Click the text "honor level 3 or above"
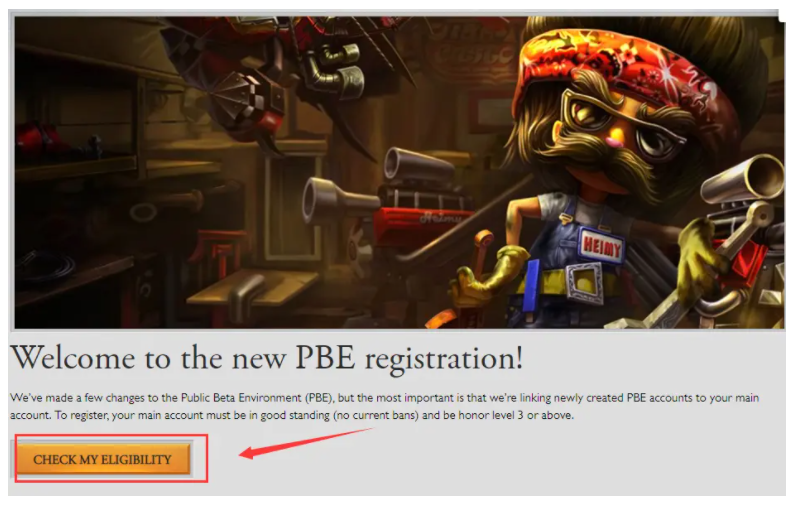 (x=516, y=415)
